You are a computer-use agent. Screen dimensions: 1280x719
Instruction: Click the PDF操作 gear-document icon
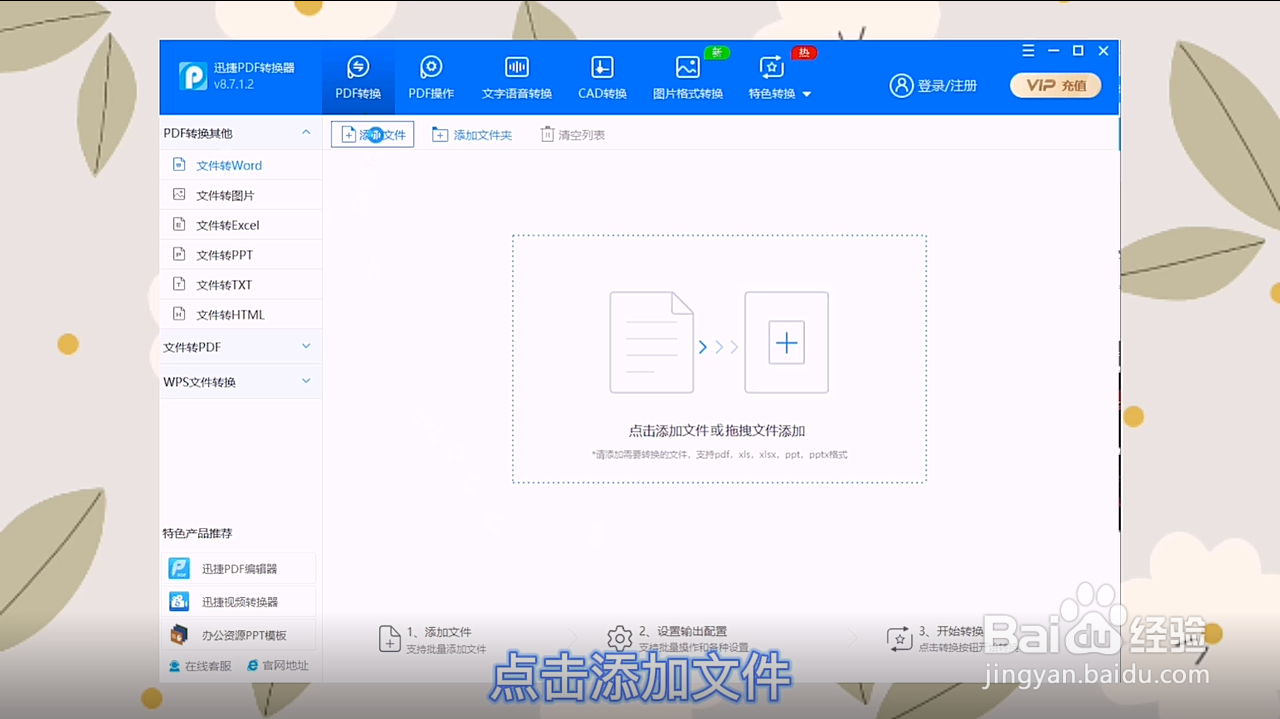(x=431, y=67)
